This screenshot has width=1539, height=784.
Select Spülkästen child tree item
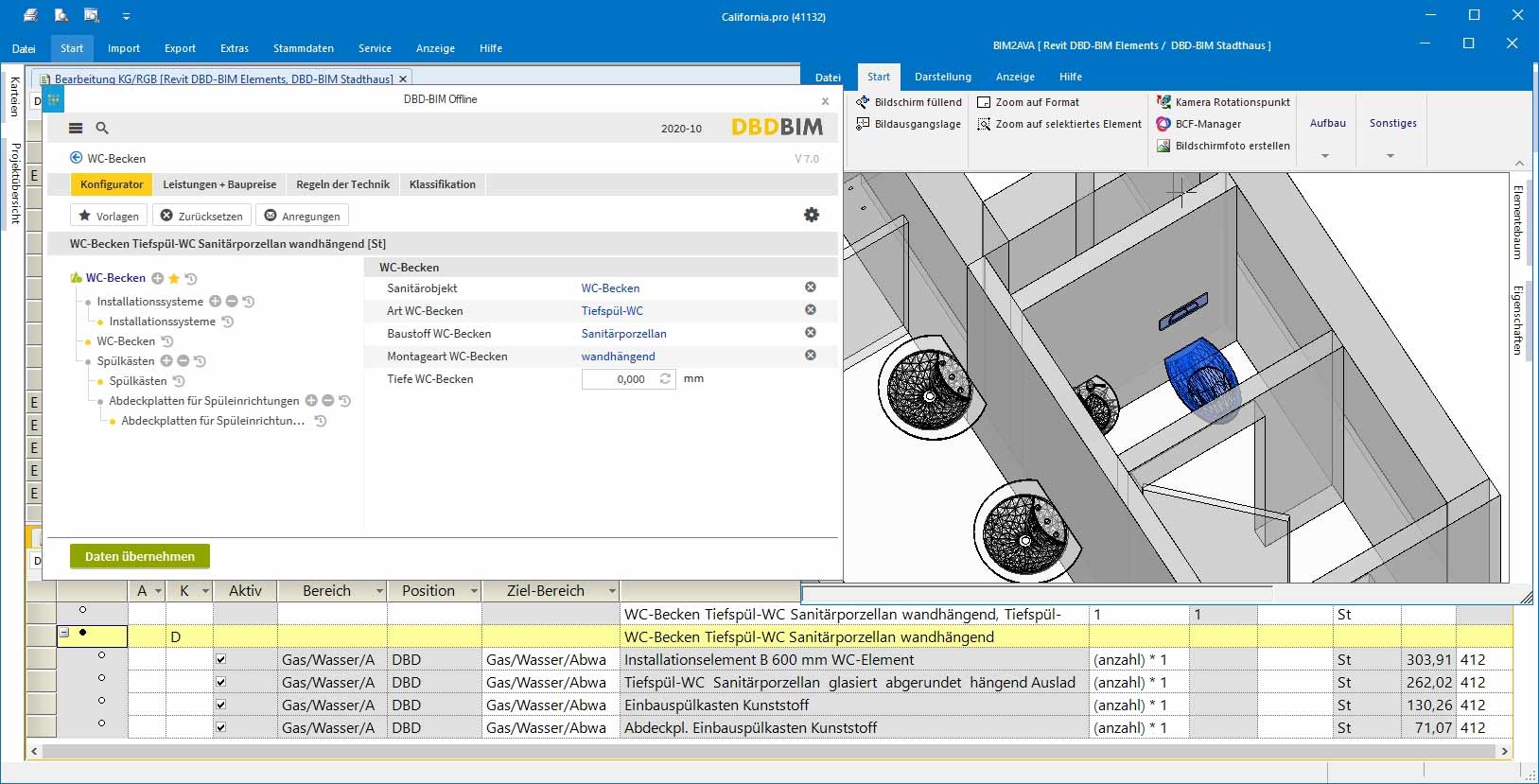point(137,381)
